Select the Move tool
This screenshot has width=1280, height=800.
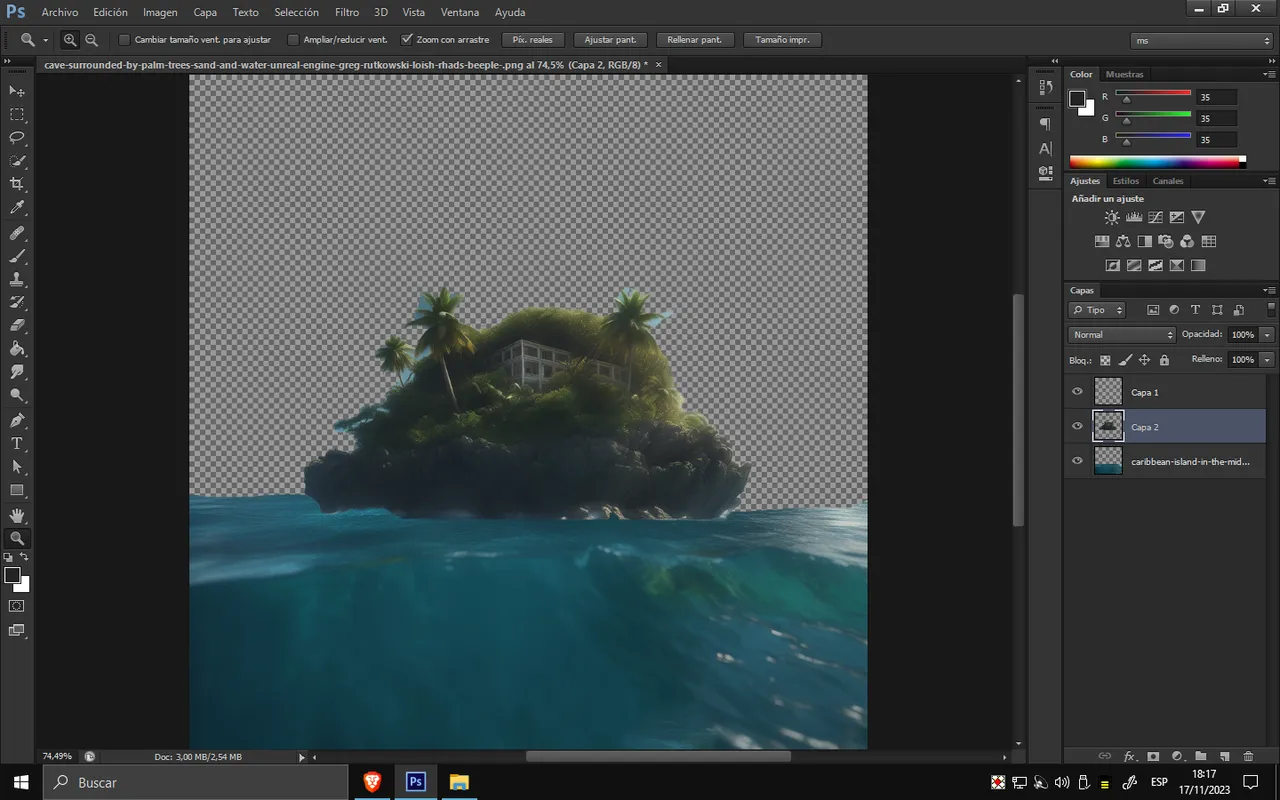point(17,91)
